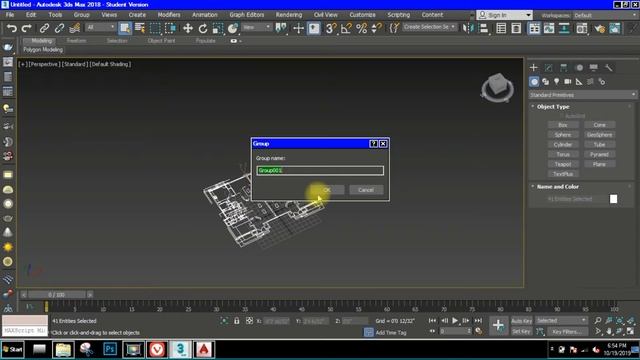Click the Use Pivot Point Center icon
The width and height of the screenshot is (640, 360).
[281, 28]
